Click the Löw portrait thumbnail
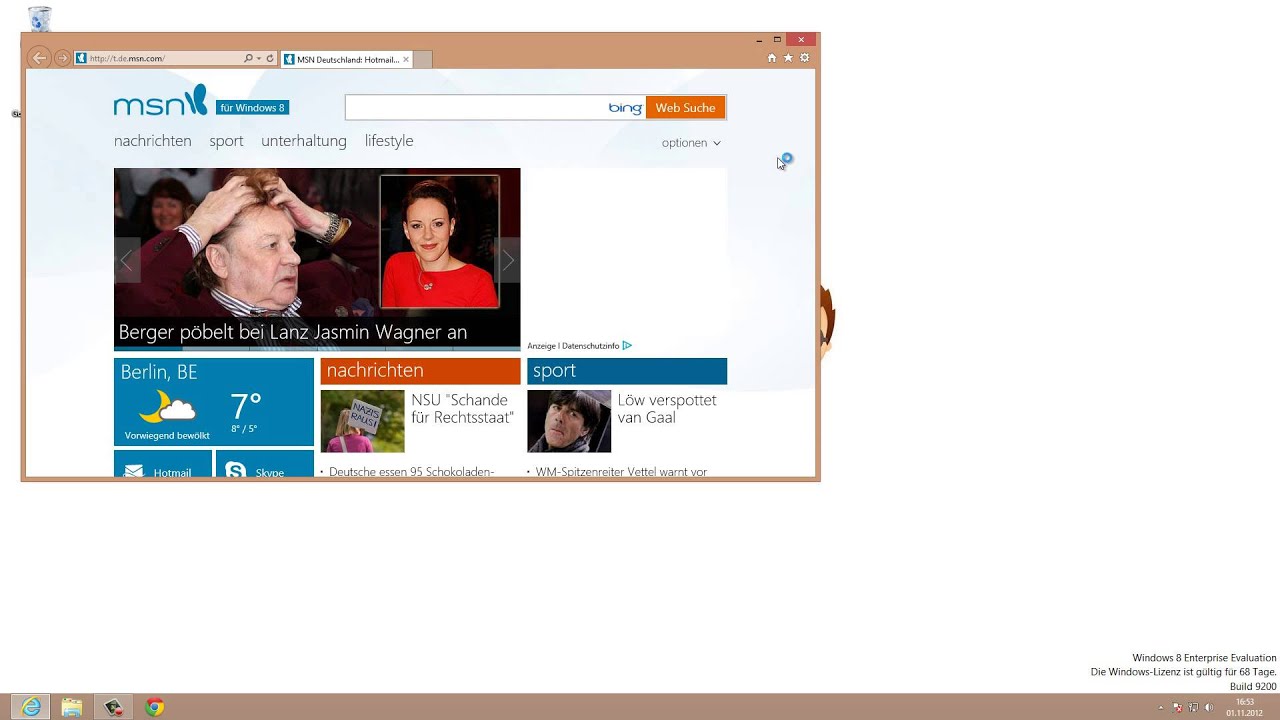The height and width of the screenshot is (720, 1280). [569, 421]
